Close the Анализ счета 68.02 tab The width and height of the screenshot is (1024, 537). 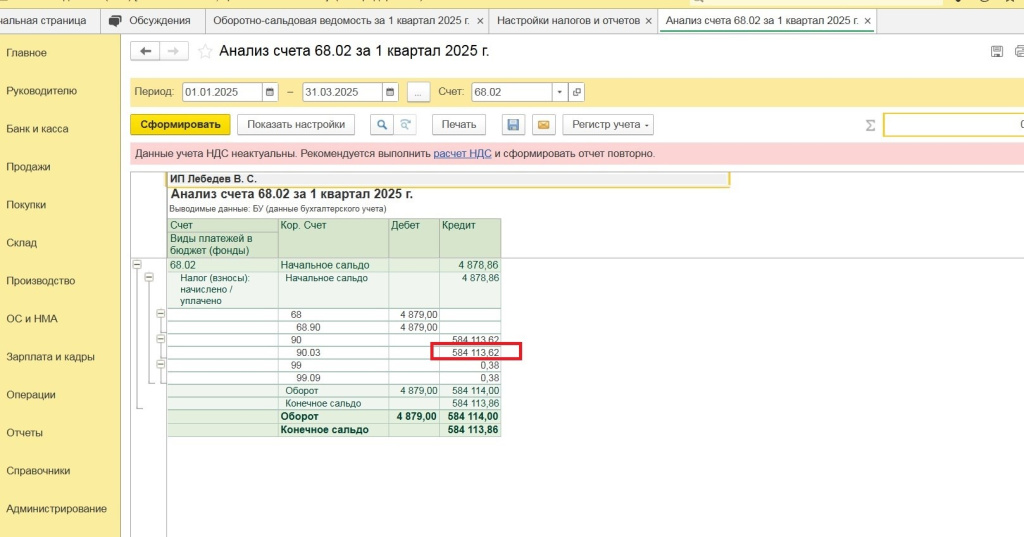867,21
